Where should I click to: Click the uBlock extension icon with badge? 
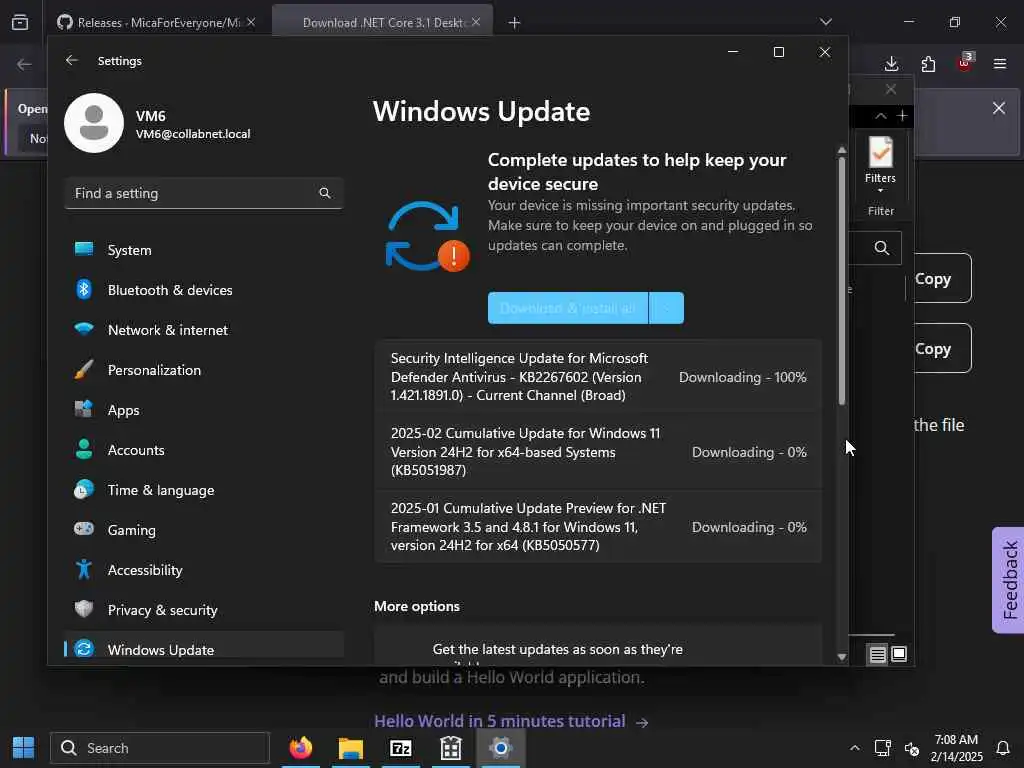[x=965, y=62]
